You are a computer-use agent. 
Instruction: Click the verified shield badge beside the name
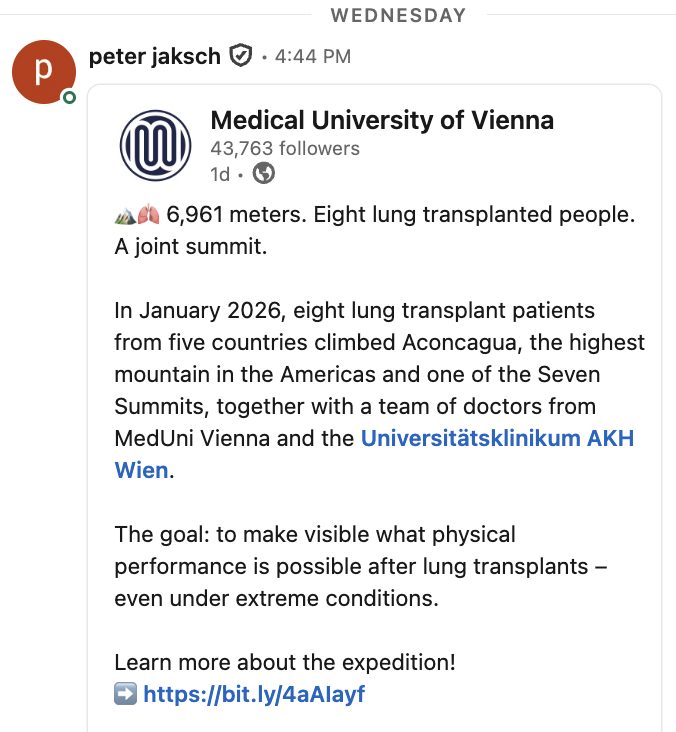tap(240, 56)
